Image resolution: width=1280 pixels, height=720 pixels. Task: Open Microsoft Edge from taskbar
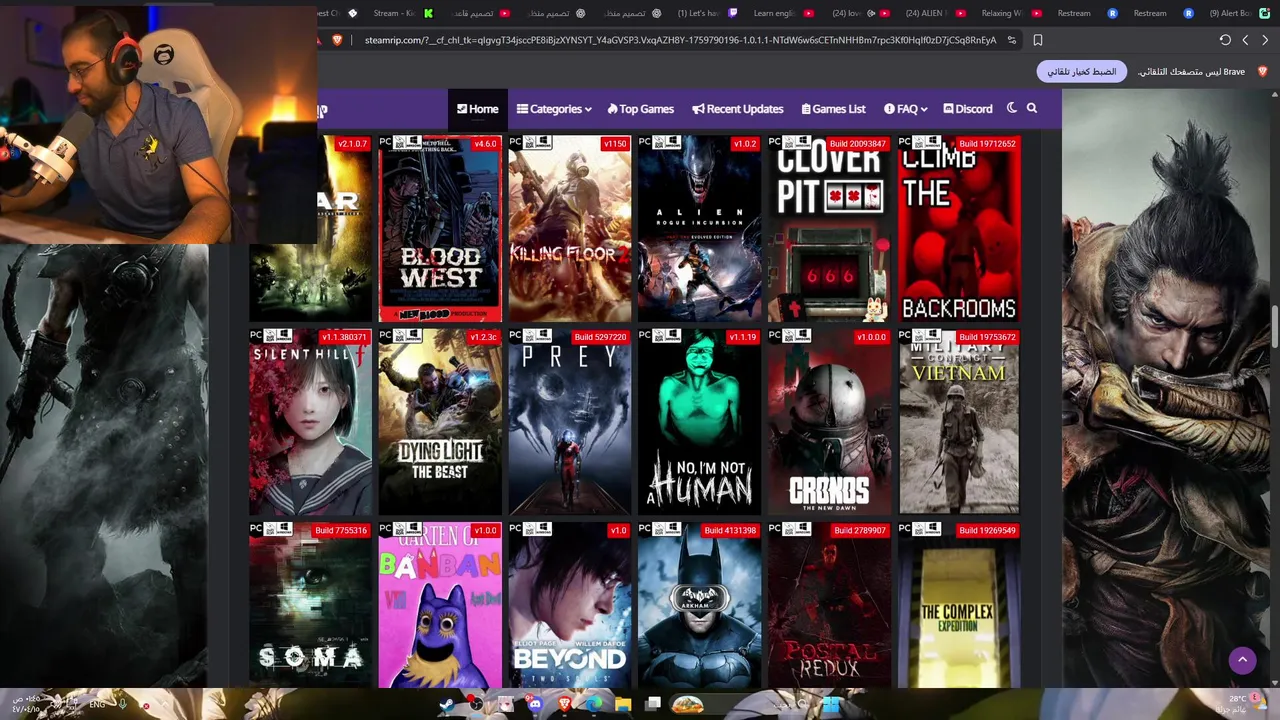[594, 704]
